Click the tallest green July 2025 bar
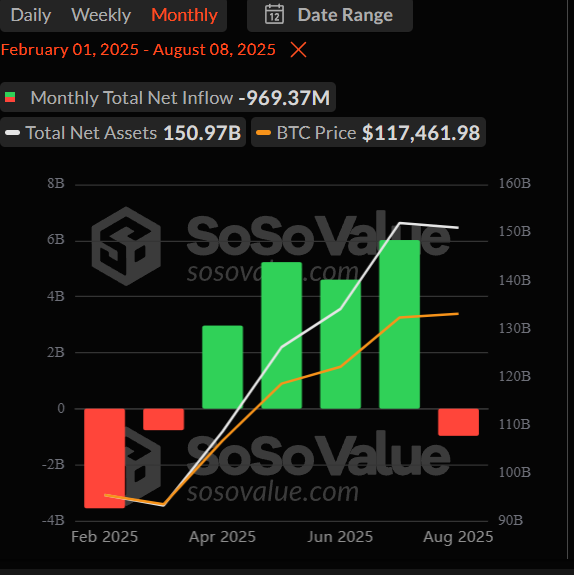The height and width of the screenshot is (575, 574). coord(399,324)
